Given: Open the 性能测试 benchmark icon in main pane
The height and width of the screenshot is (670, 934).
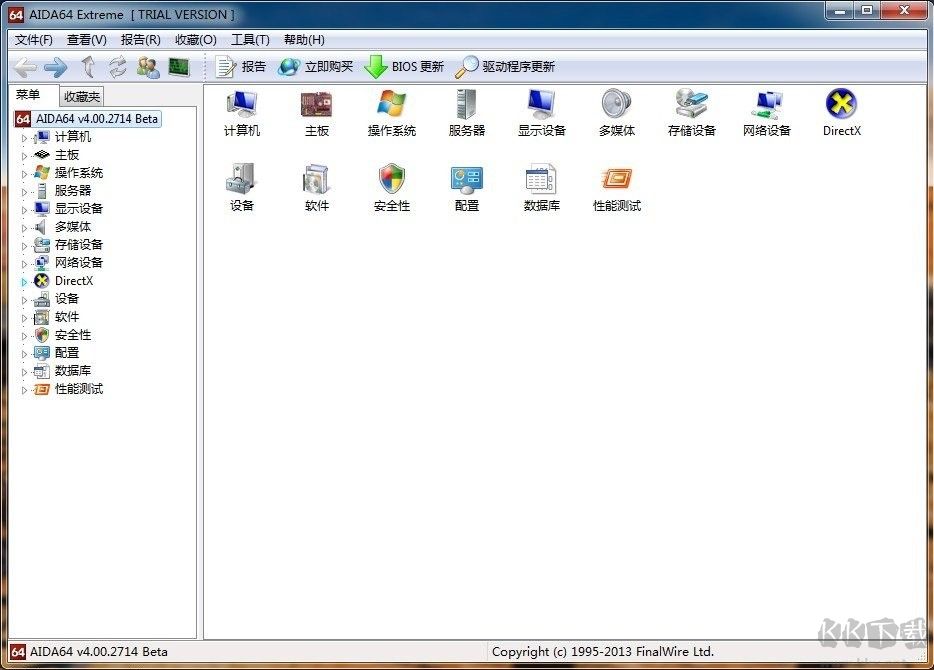Looking at the screenshot, I should pos(617,179).
